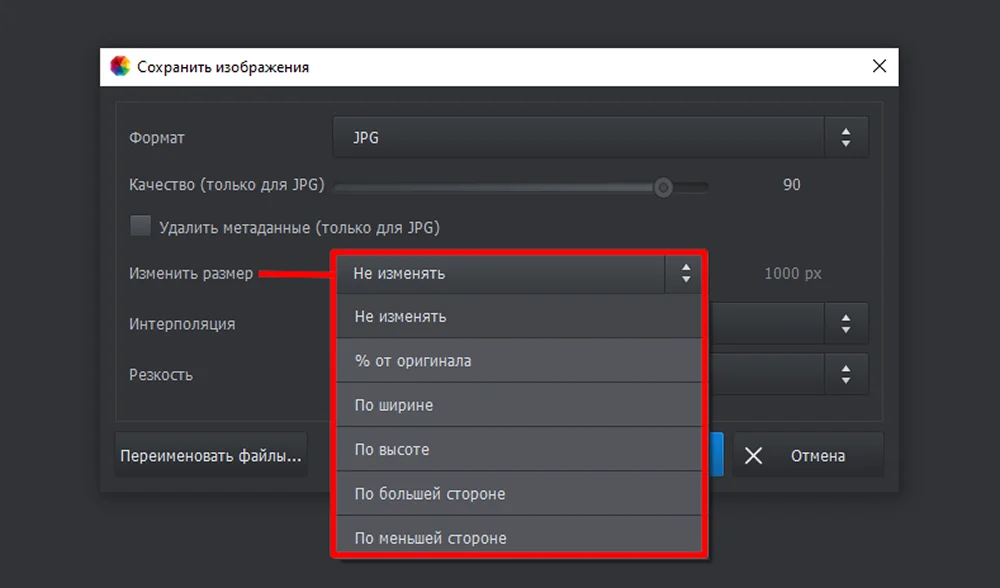Close the Сохранить изображения dialog
This screenshot has width=1000, height=588.
coord(879,66)
